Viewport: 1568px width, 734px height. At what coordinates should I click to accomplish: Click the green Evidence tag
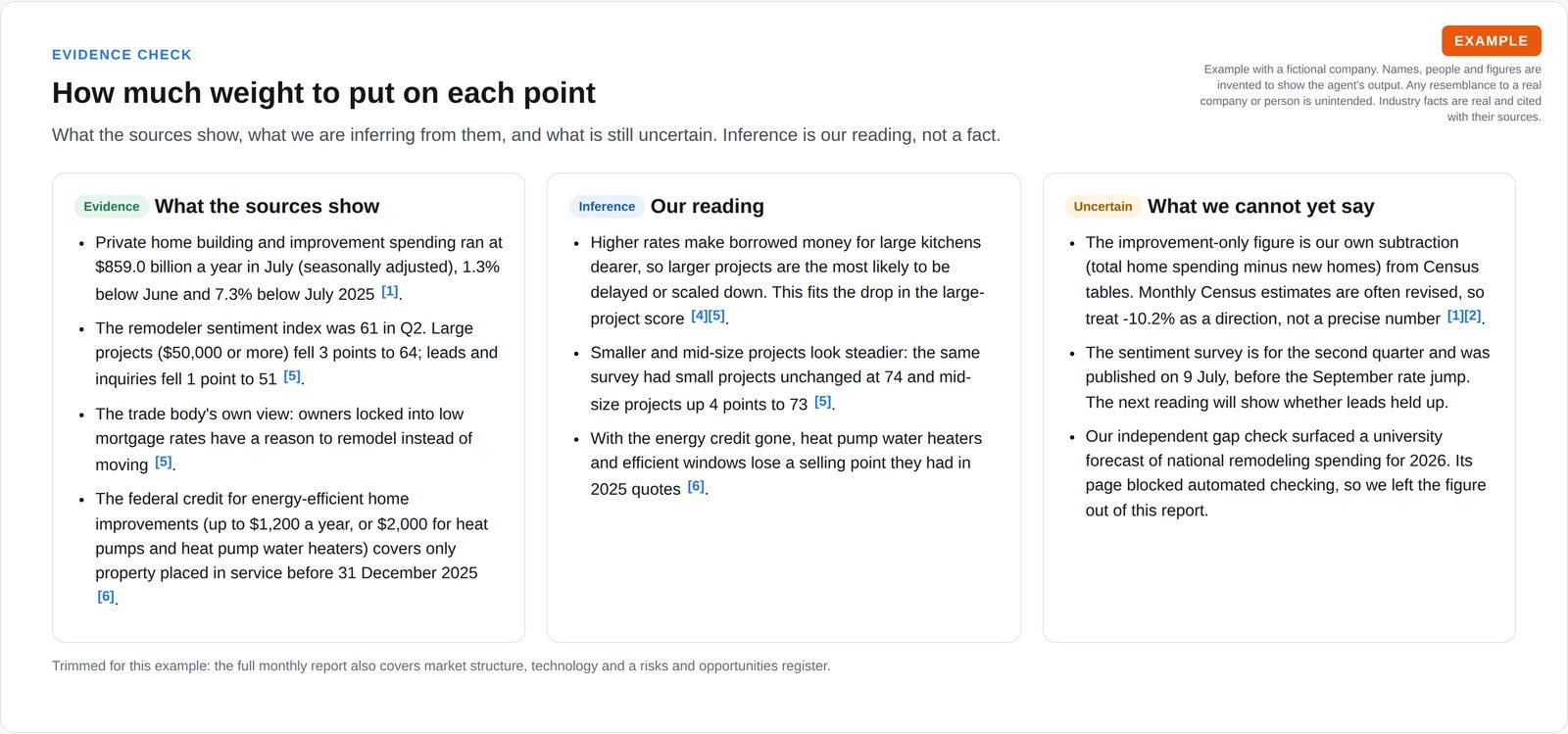tap(112, 207)
